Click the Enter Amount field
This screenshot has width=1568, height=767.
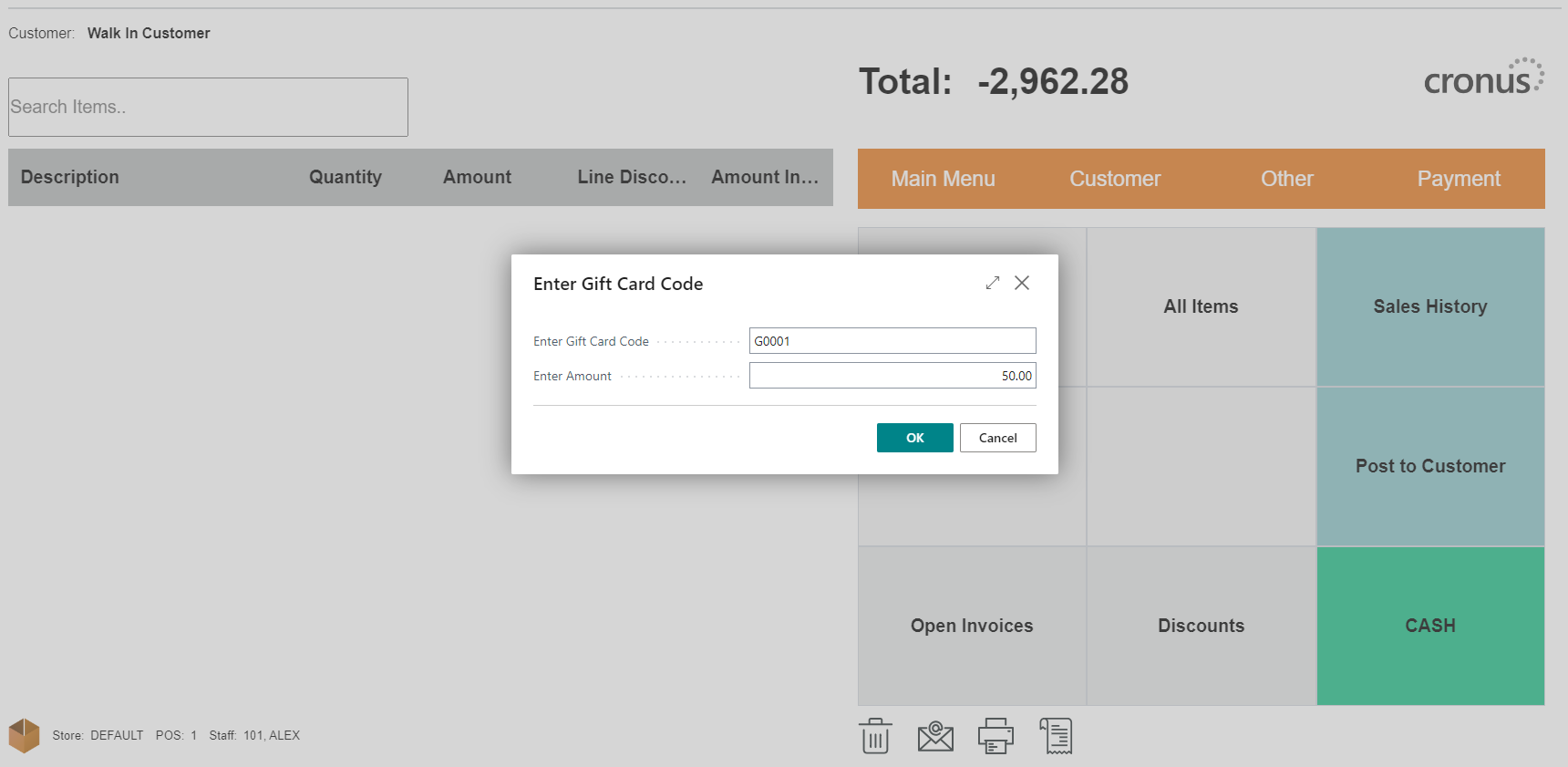coord(892,376)
